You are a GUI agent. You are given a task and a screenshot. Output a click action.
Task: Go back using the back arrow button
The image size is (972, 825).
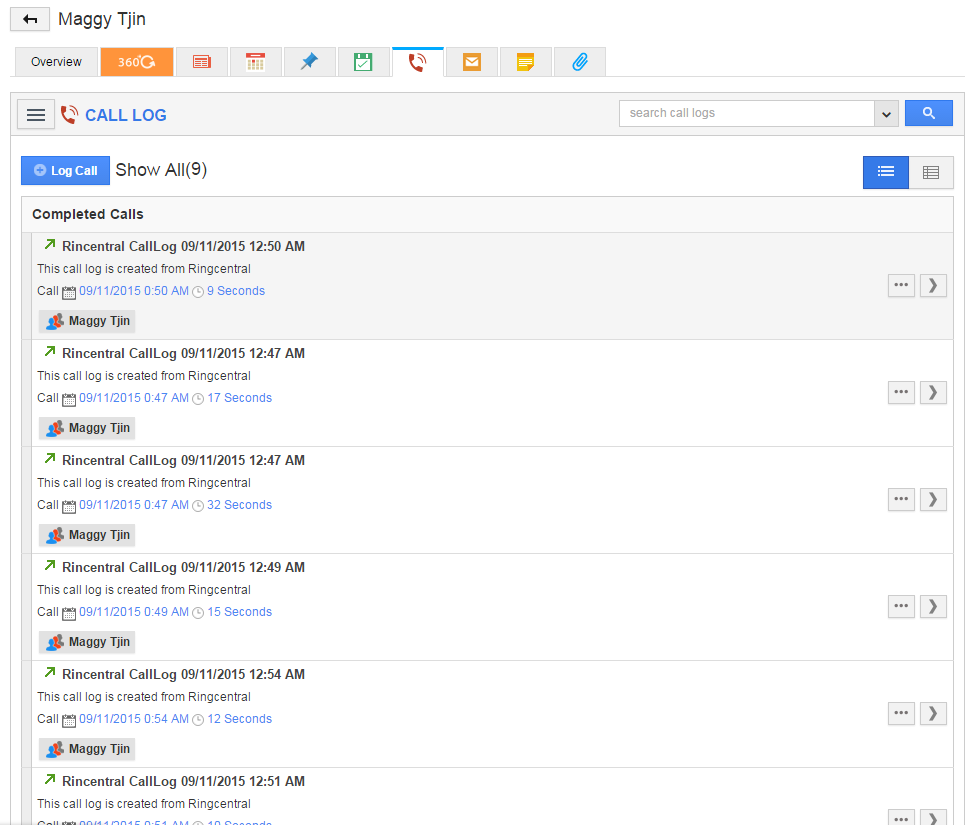tap(30, 19)
